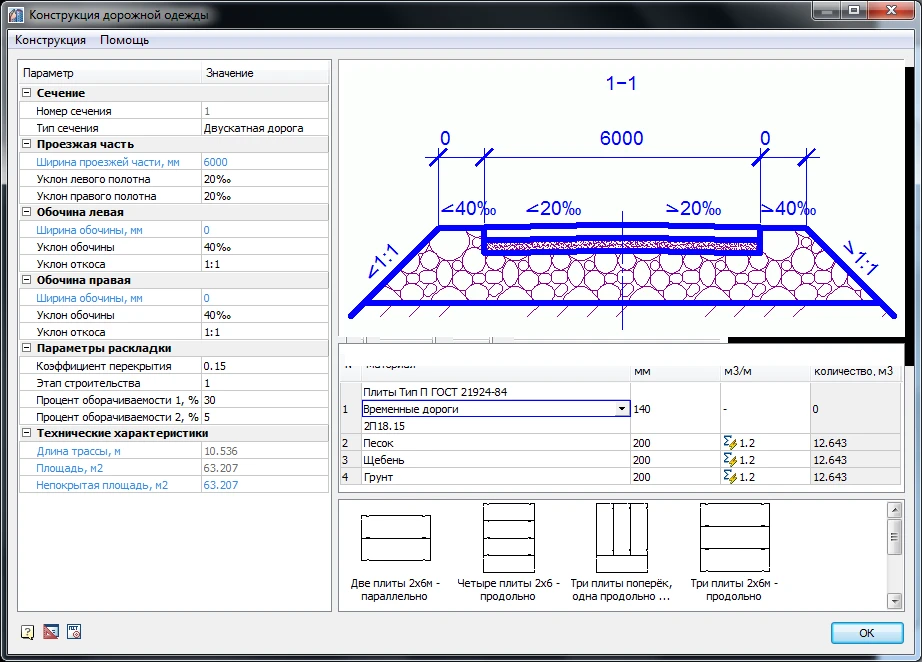Viewport: 922px width, 662px height.
Task: Click the Ширина проезжей части value 6000
Action: (216, 162)
